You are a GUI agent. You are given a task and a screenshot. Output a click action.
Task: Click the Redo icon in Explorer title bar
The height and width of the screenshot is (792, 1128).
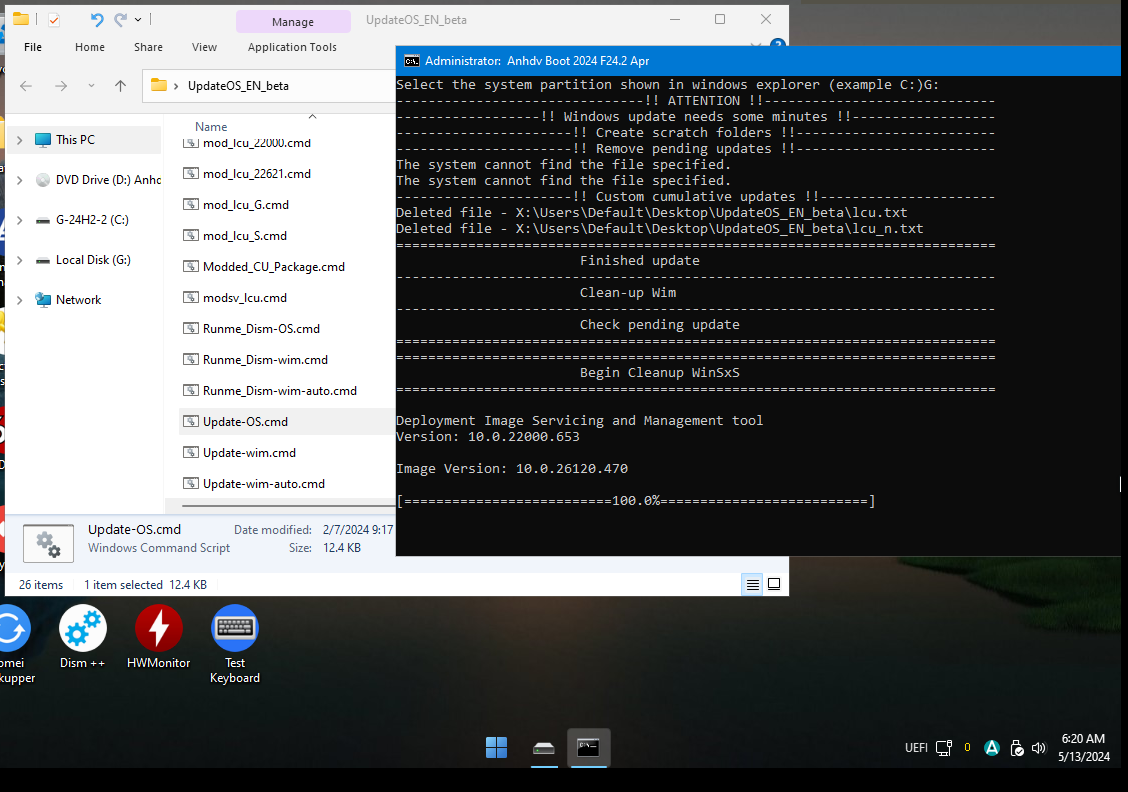click(120, 19)
